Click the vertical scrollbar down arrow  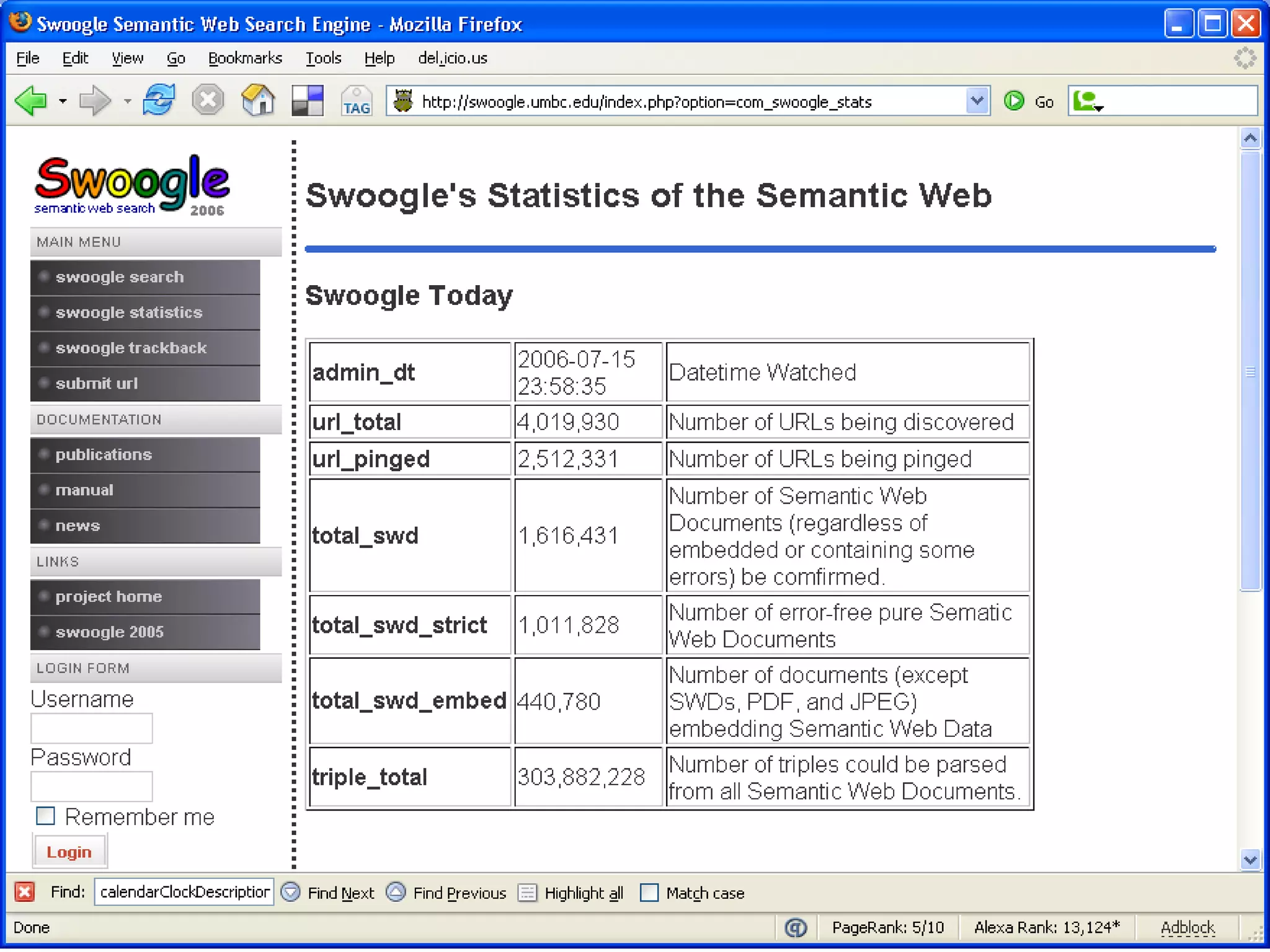coord(1250,860)
